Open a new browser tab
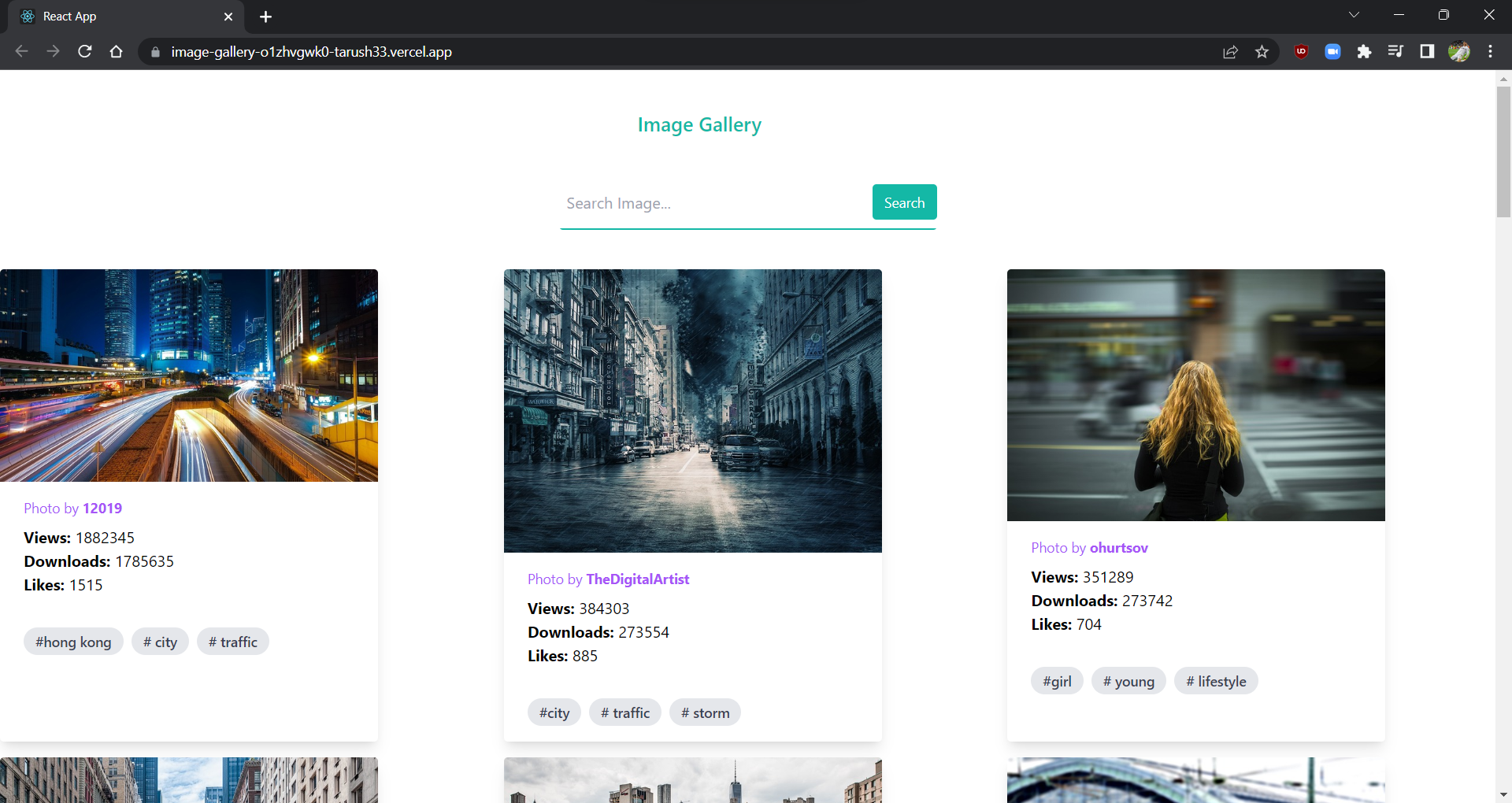1512x803 pixels. click(x=265, y=17)
